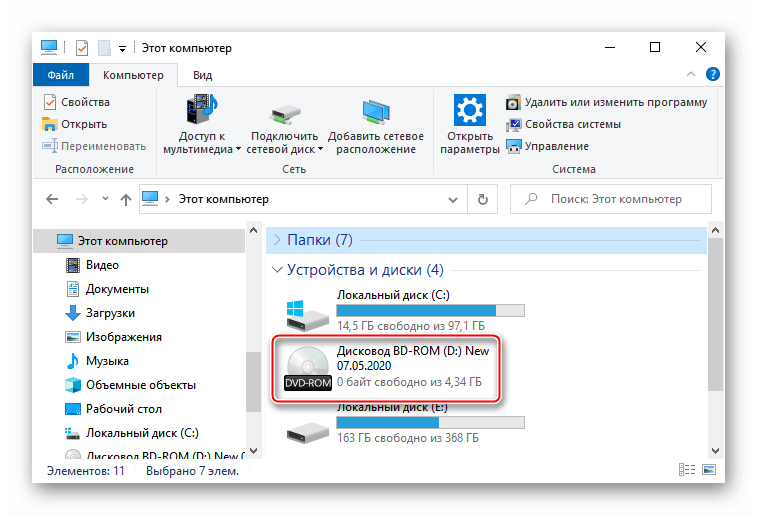
Task: Go up one level with the up arrow
Action: click(126, 199)
